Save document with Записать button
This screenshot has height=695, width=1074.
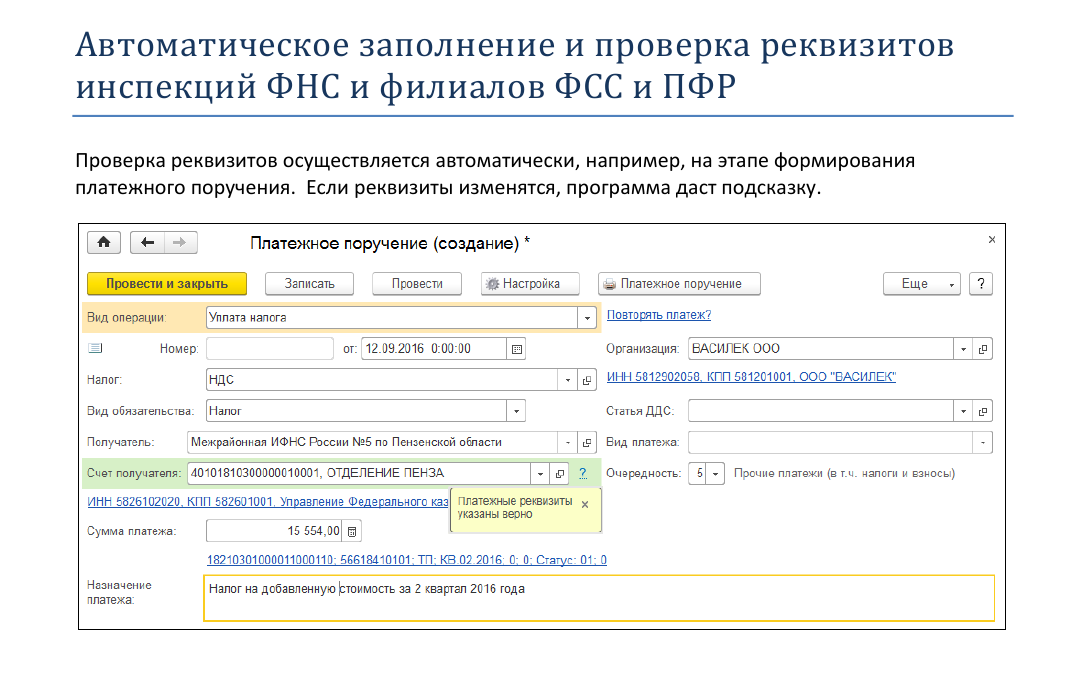[310, 283]
